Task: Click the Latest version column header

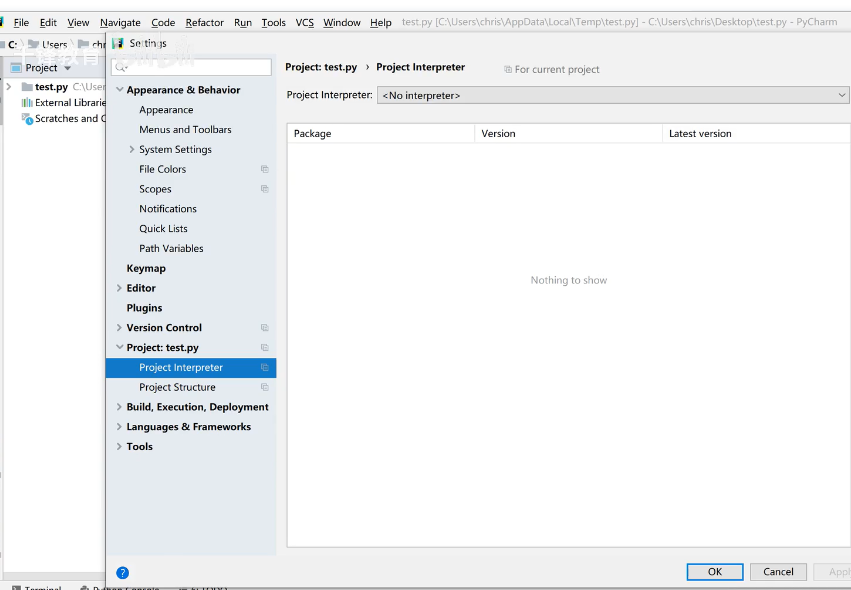Action: point(757,134)
